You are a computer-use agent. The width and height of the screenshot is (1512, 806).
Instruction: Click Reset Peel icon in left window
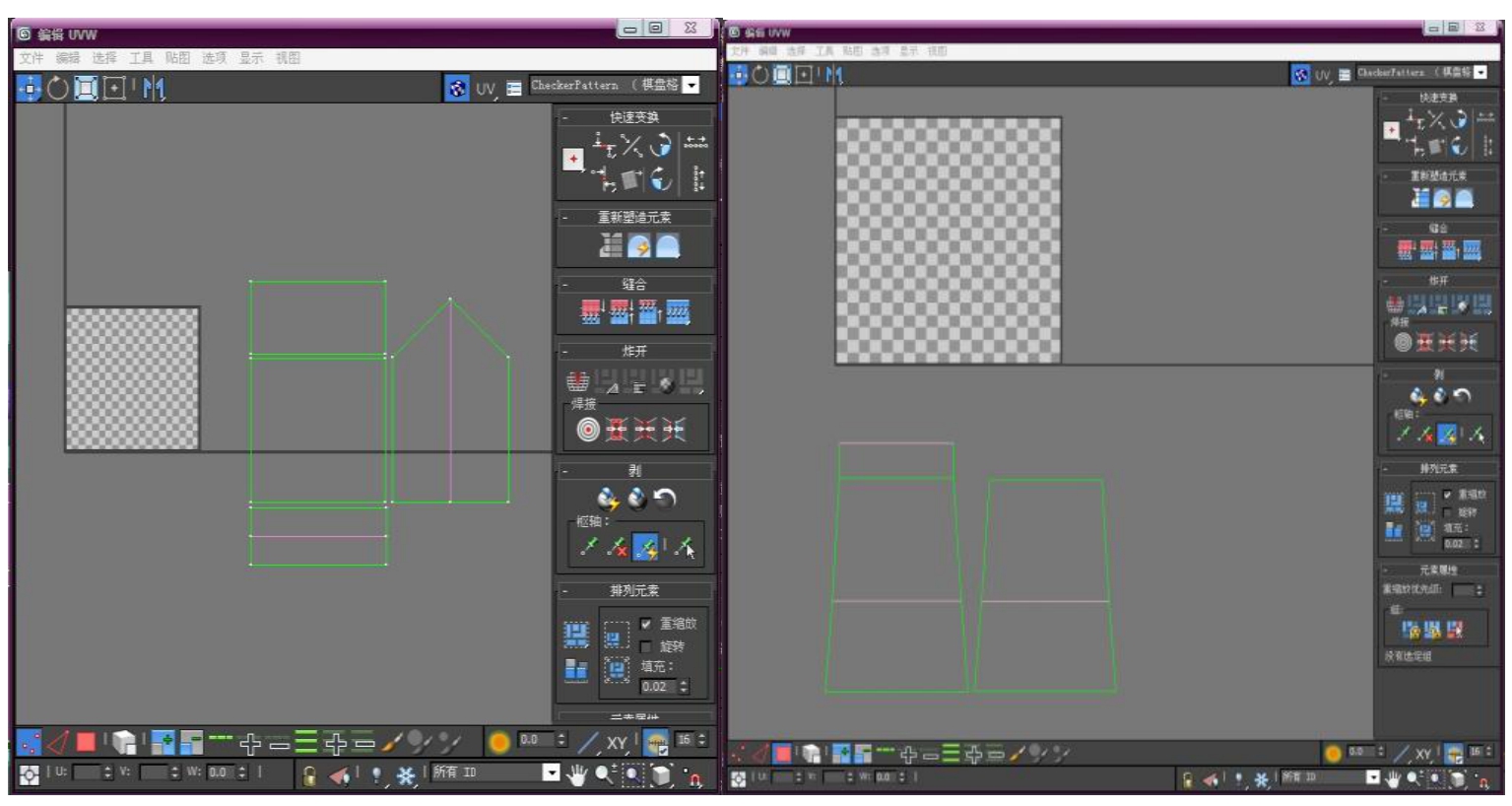666,499
